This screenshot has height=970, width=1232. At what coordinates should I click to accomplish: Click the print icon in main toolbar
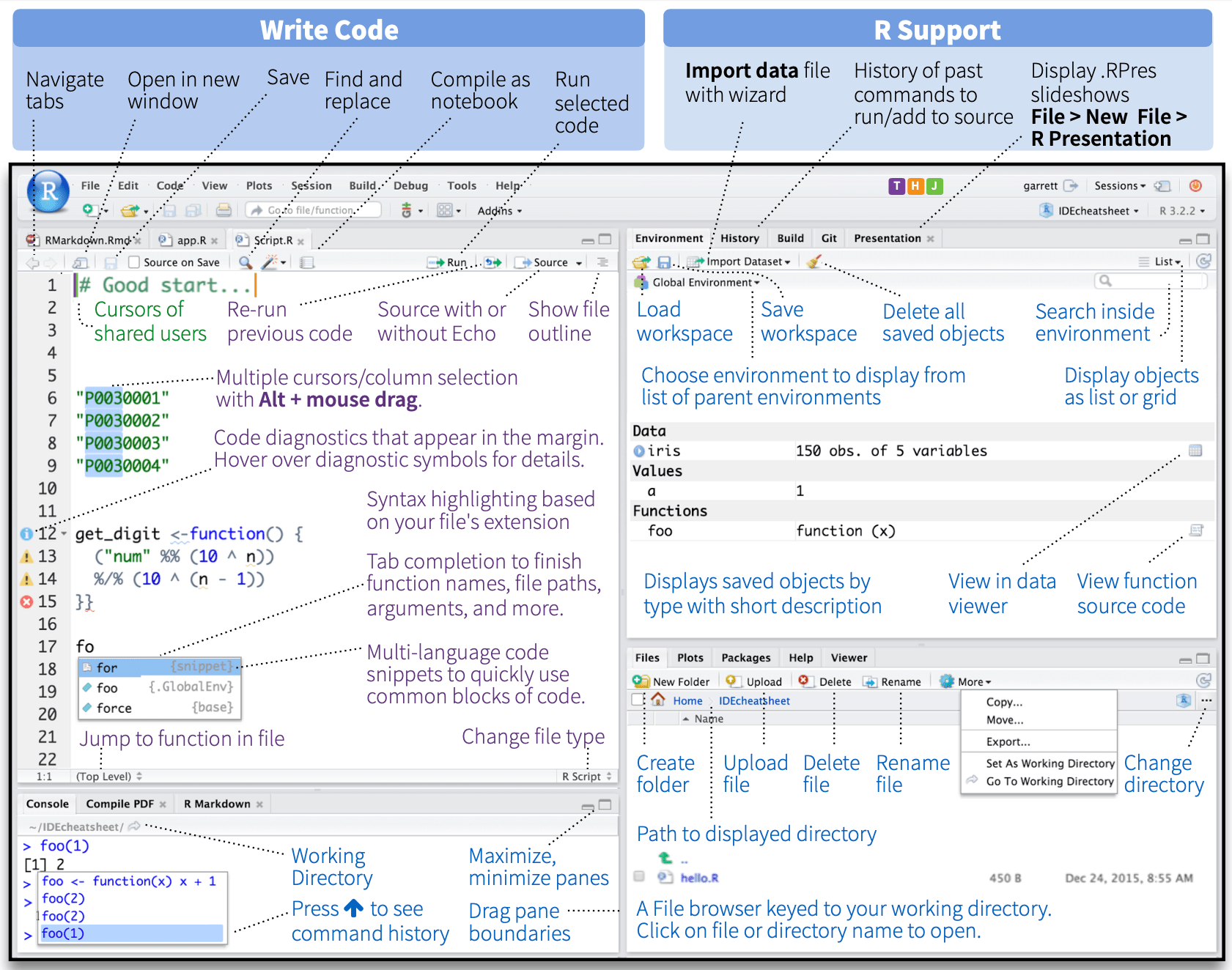(224, 210)
